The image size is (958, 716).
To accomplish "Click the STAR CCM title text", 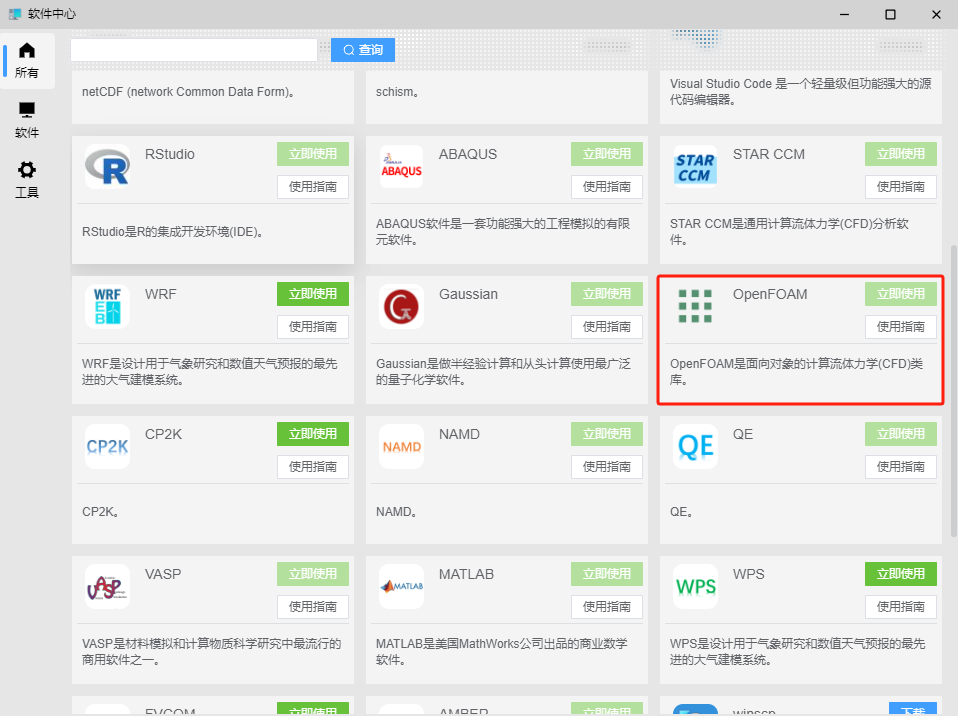I will (x=769, y=154).
